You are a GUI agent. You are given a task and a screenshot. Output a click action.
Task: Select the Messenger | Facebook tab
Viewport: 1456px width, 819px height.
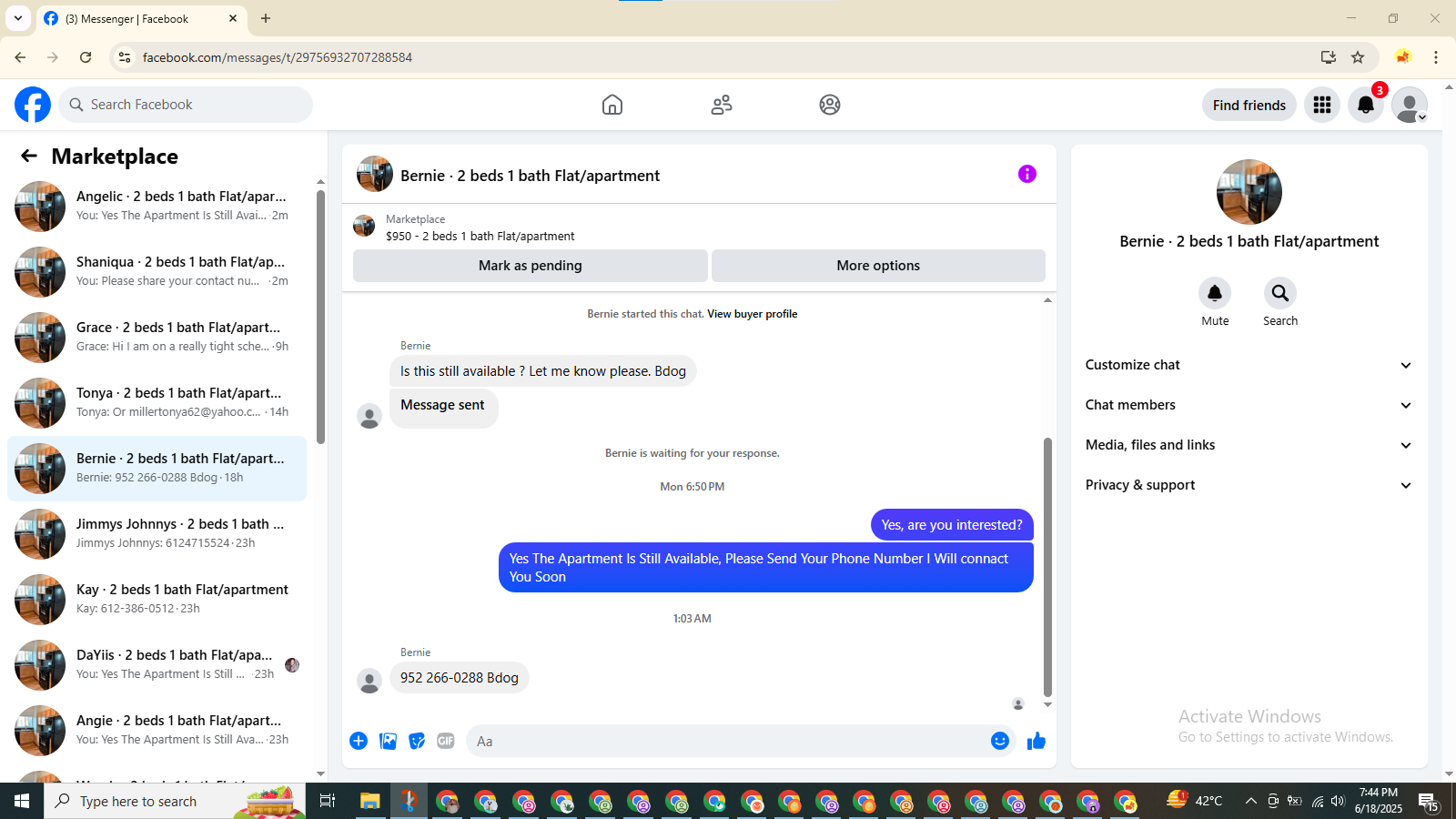tap(141, 19)
